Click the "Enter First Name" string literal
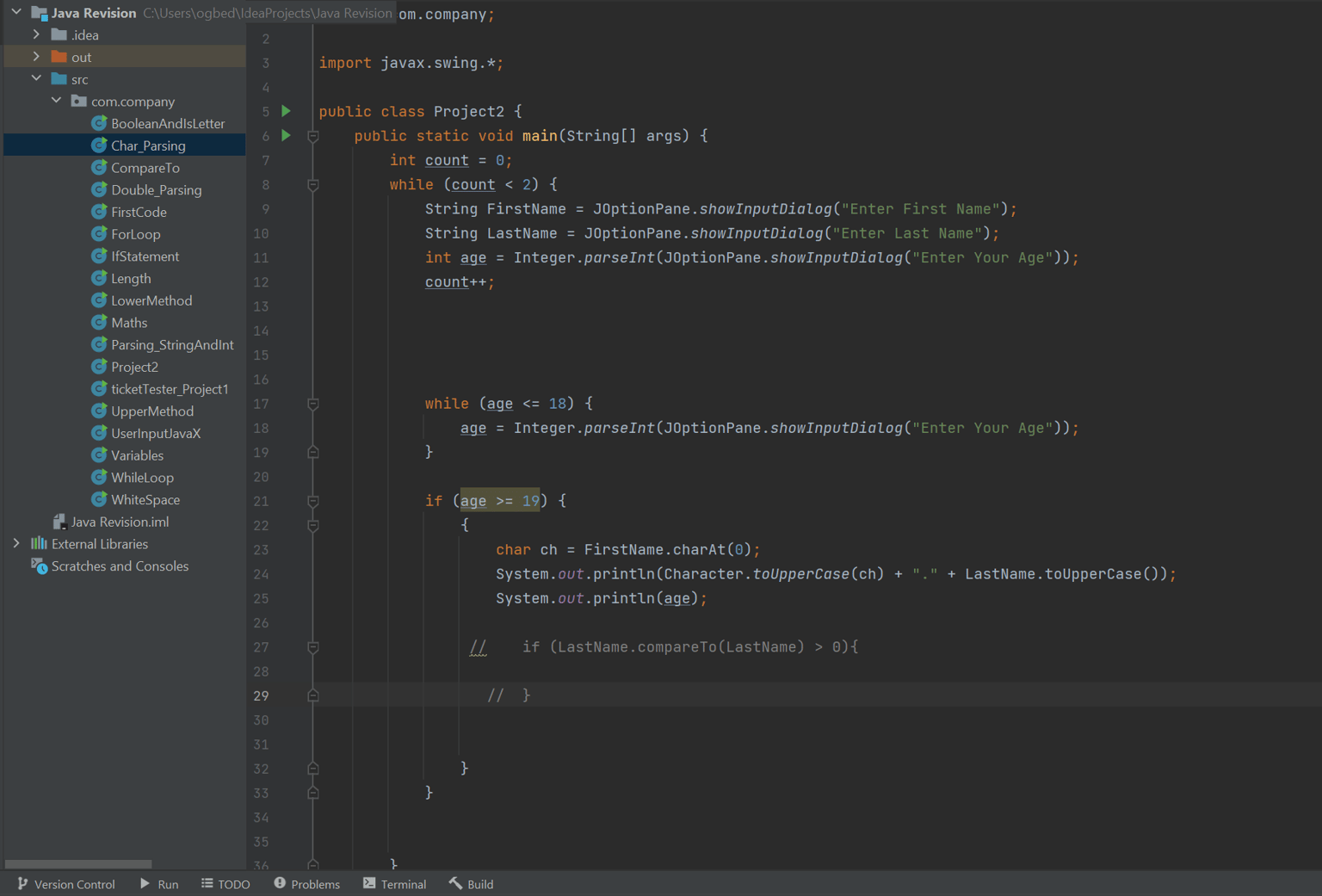Screen dimensions: 1322x896 pos(921,209)
